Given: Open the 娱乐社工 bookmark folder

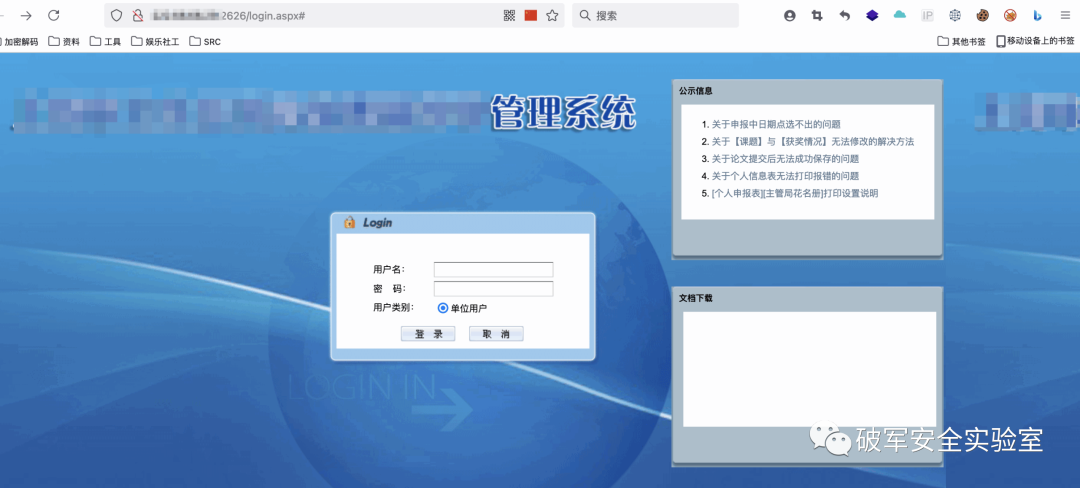Looking at the screenshot, I should pyautogui.click(x=155, y=41).
